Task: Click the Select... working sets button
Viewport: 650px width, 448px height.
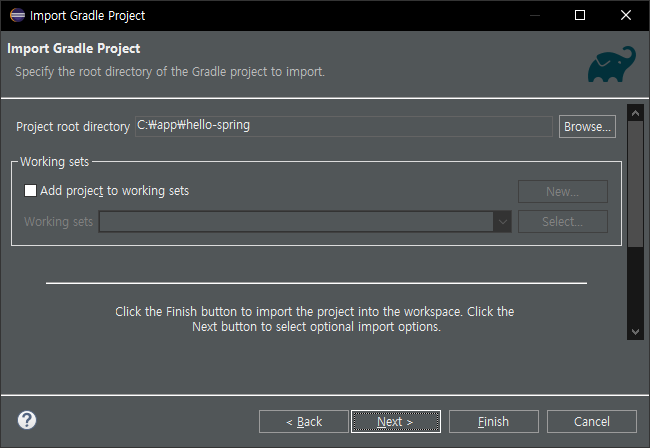Action: point(563,222)
